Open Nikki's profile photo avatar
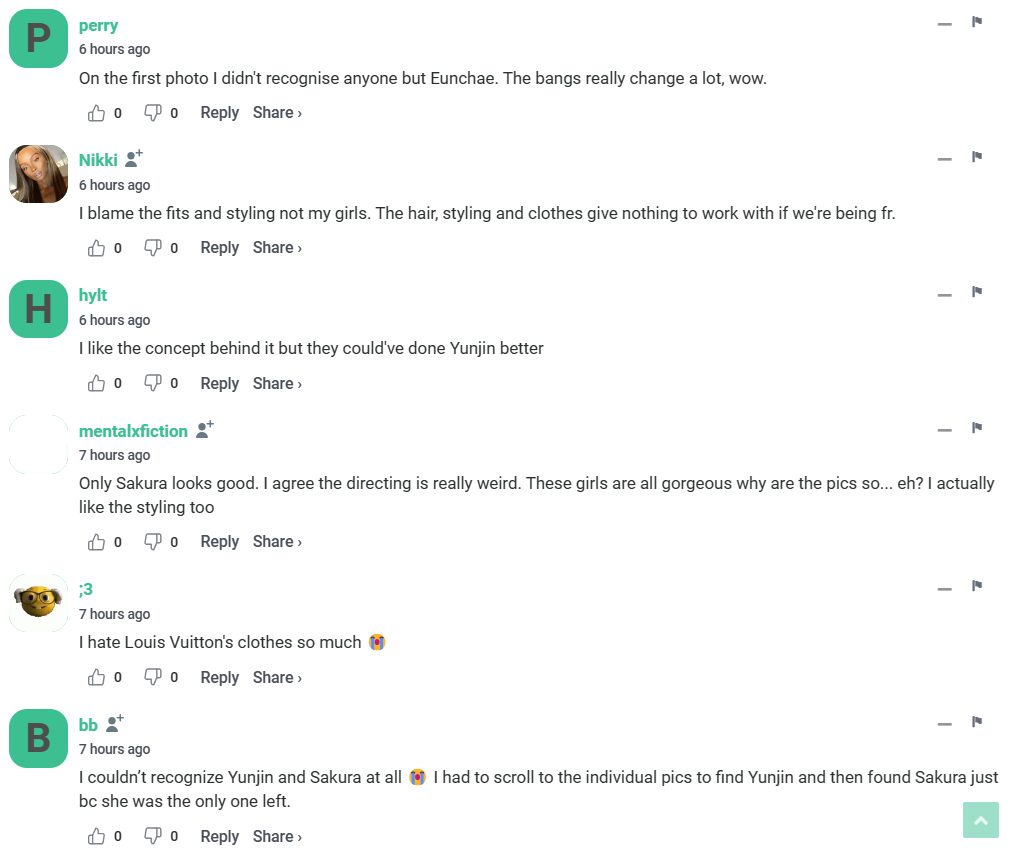 pyautogui.click(x=38, y=174)
